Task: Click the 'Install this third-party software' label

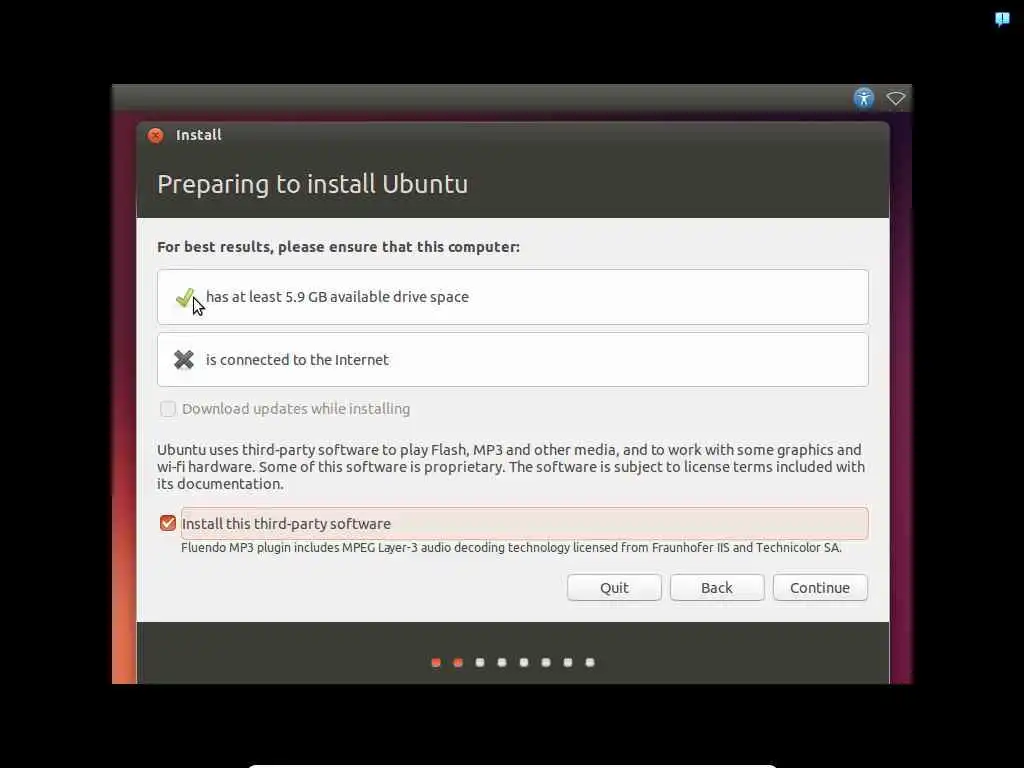Action: [x=286, y=524]
